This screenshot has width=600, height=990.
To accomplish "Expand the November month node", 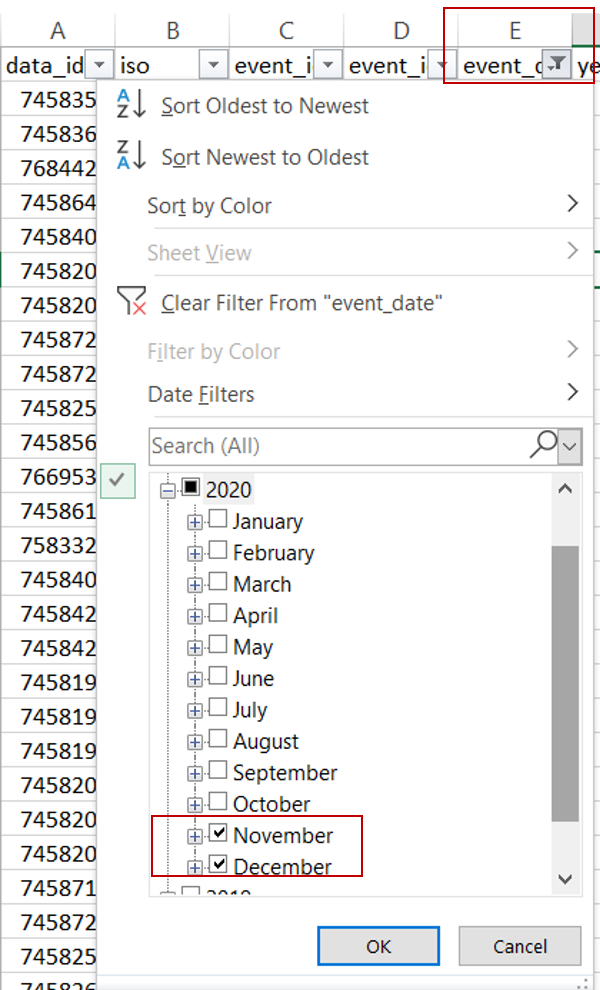I will pyautogui.click(x=195, y=835).
